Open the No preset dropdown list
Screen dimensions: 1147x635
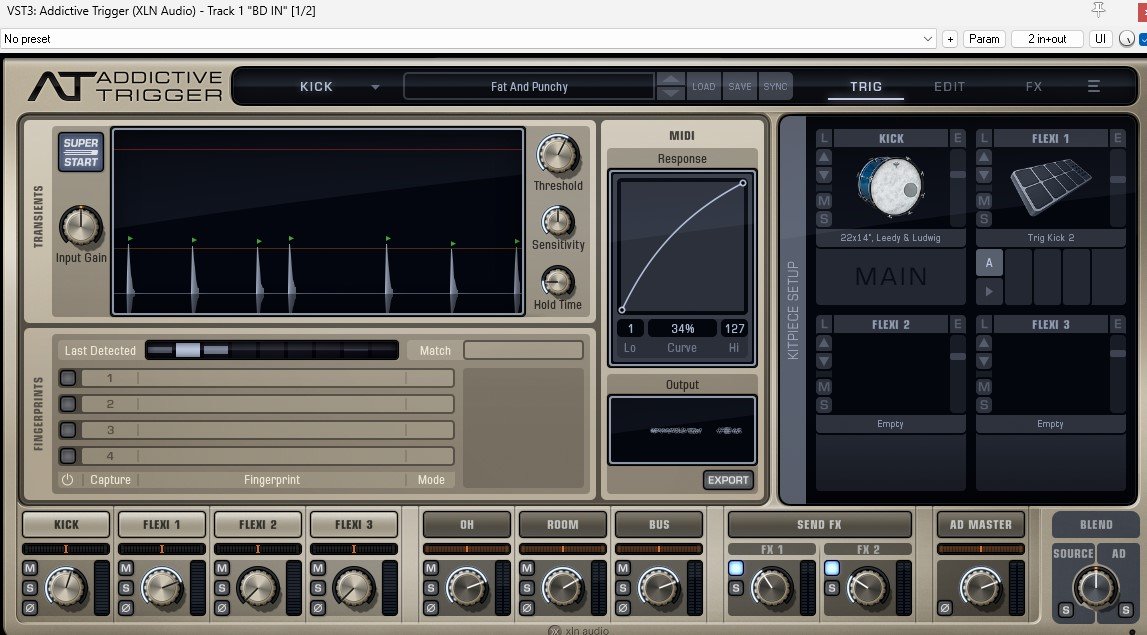pos(929,39)
